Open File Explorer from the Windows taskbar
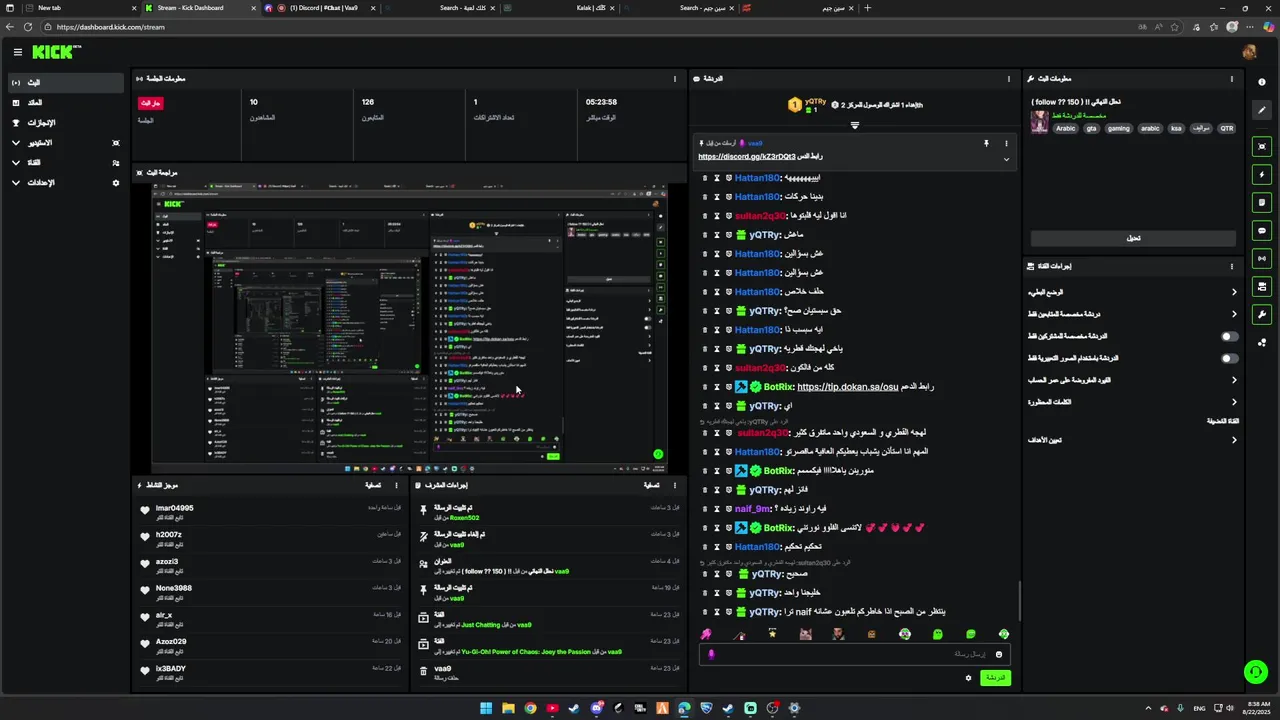The height and width of the screenshot is (720, 1280). tap(508, 708)
